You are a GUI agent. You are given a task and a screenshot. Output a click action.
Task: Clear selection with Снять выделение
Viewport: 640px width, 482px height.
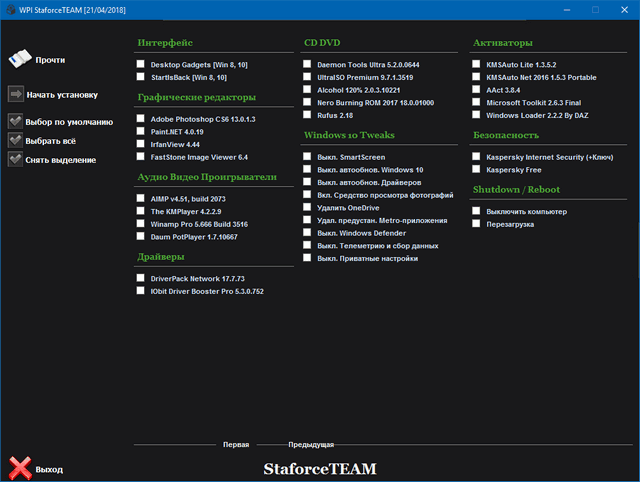pyautogui.click(x=60, y=160)
